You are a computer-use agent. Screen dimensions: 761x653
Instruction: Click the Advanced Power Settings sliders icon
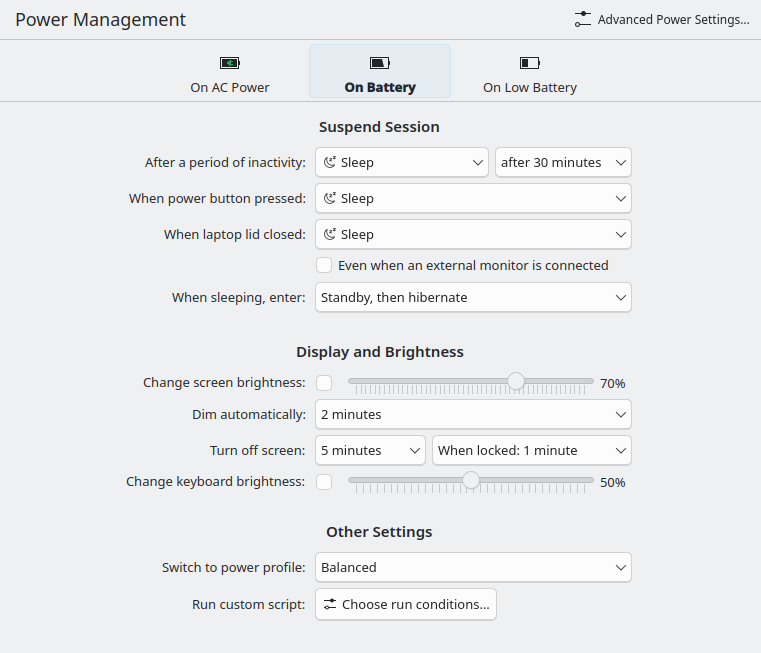[x=583, y=20]
